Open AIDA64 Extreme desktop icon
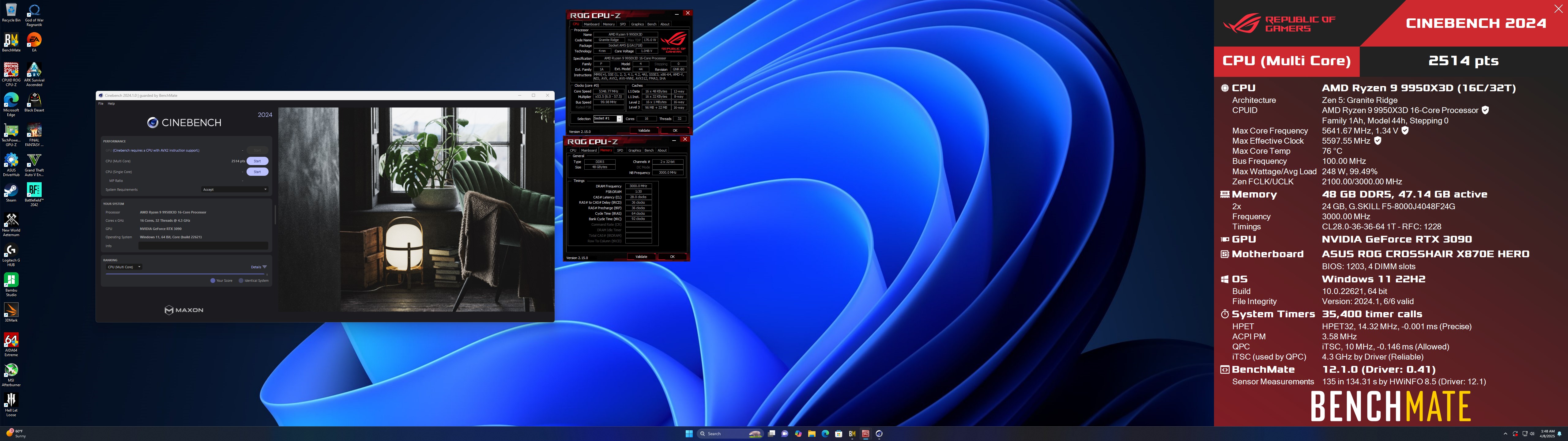 [11, 345]
